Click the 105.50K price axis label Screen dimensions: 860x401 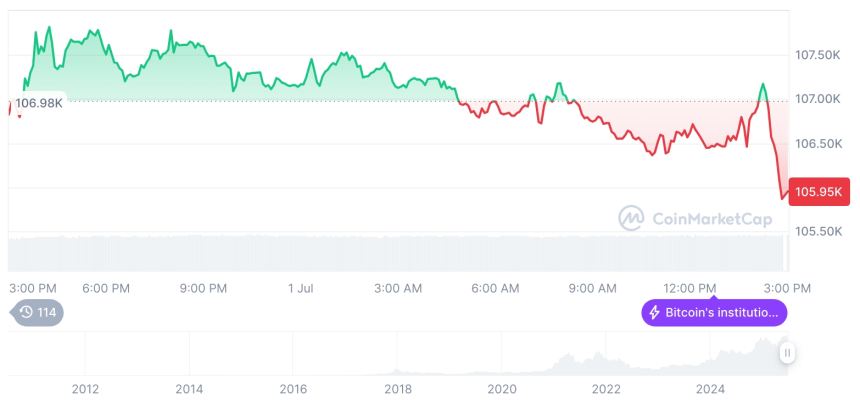pyautogui.click(x=818, y=231)
